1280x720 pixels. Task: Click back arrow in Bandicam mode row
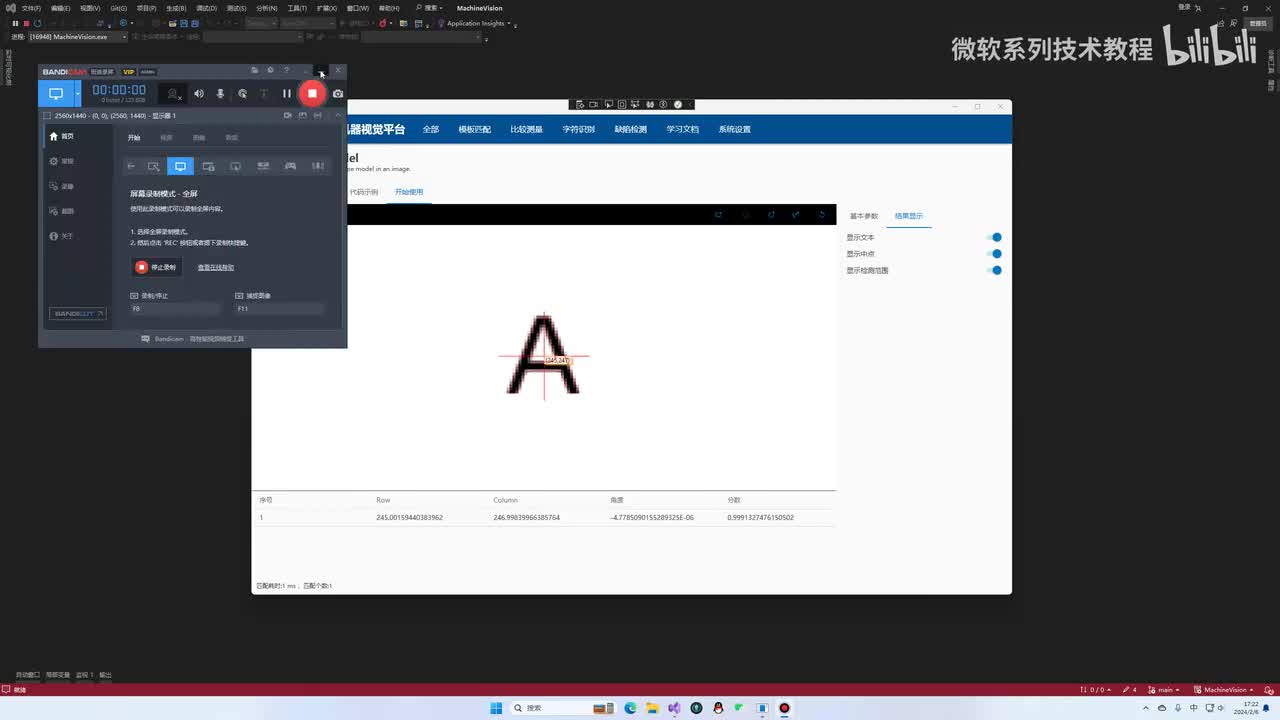[x=131, y=166]
